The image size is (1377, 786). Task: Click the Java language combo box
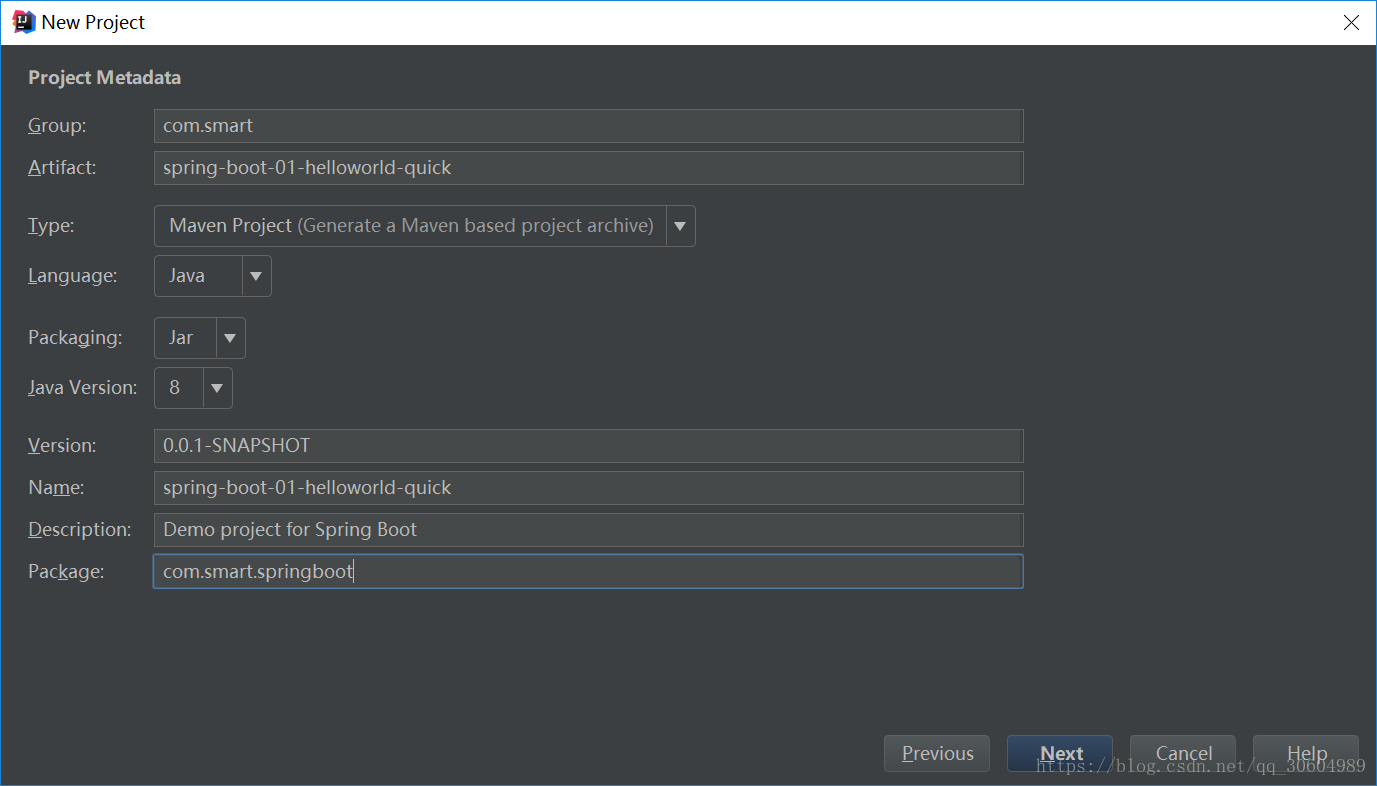pyautogui.click(x=212, y=276)
